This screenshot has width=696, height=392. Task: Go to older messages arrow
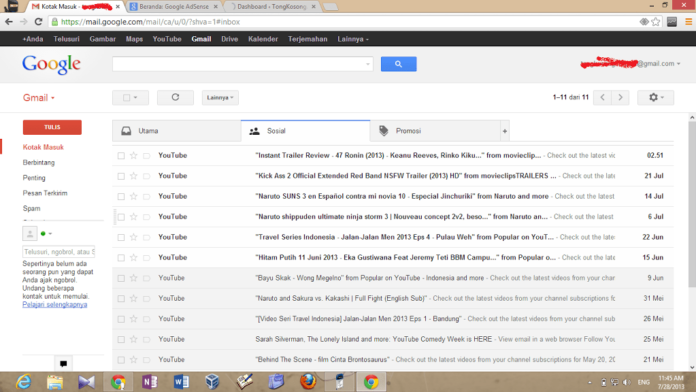pos(620,97)
